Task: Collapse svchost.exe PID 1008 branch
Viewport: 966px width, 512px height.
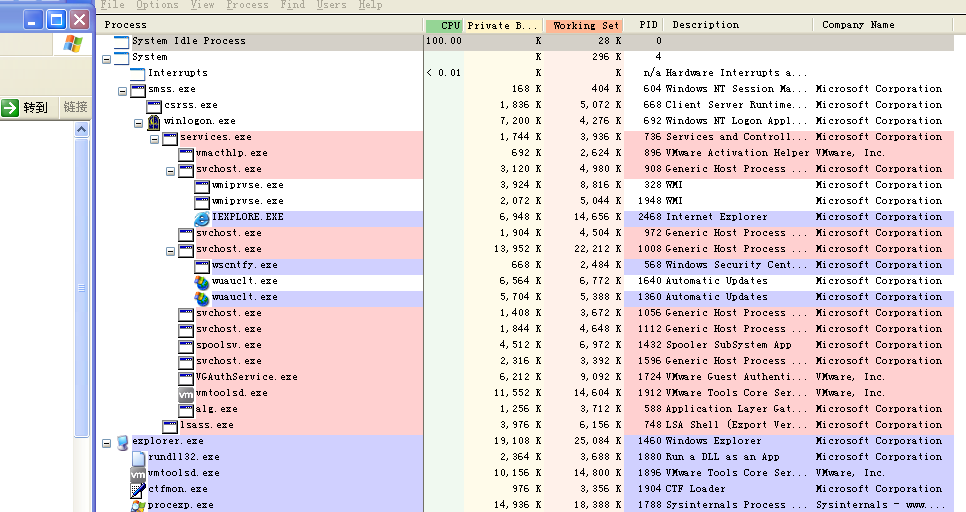Action: [171, 251]
